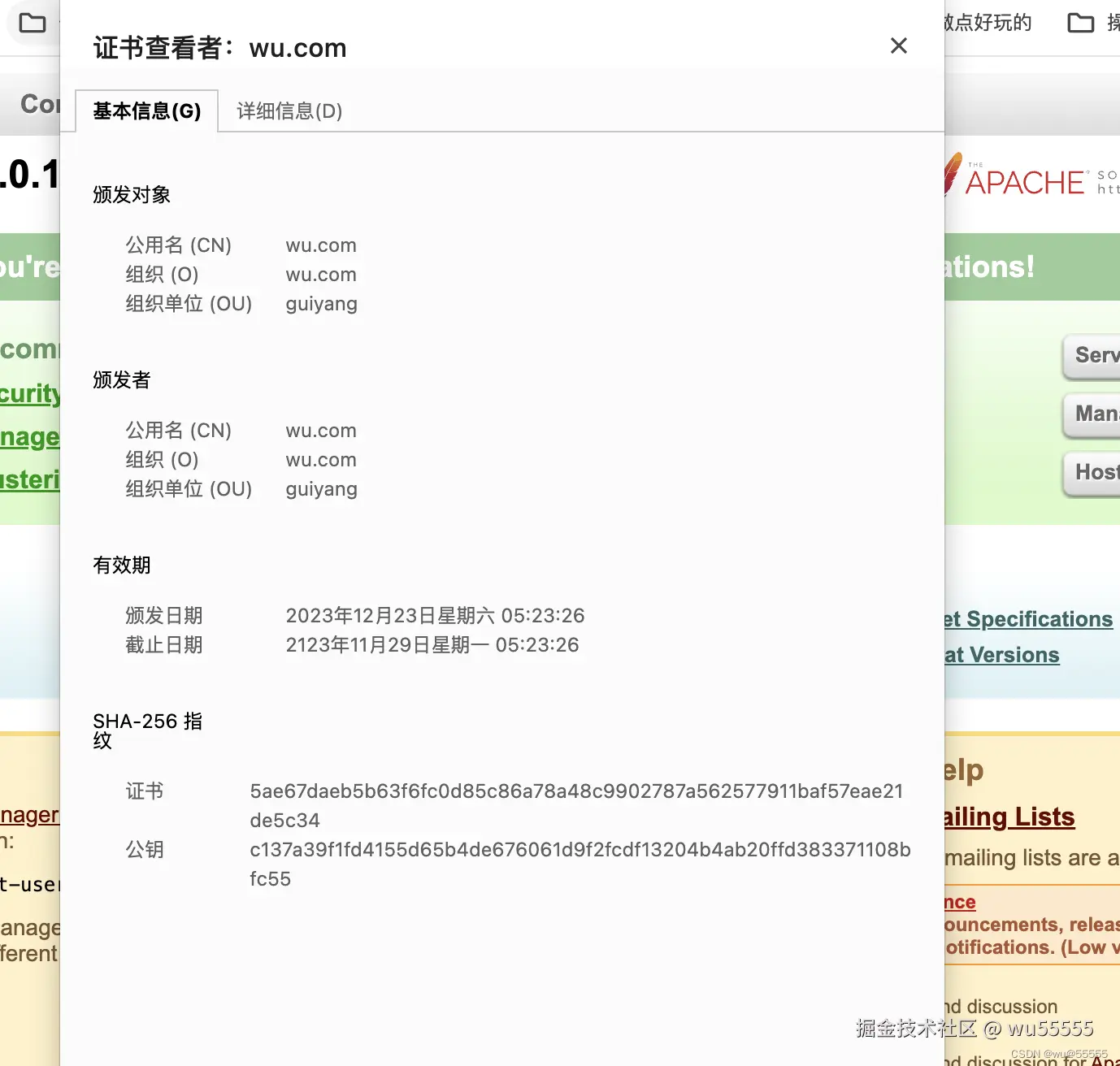This screenshot has width=1120, height=1066.
Task: Click the Manage button on the right
Action: [x=1097, y=415]
